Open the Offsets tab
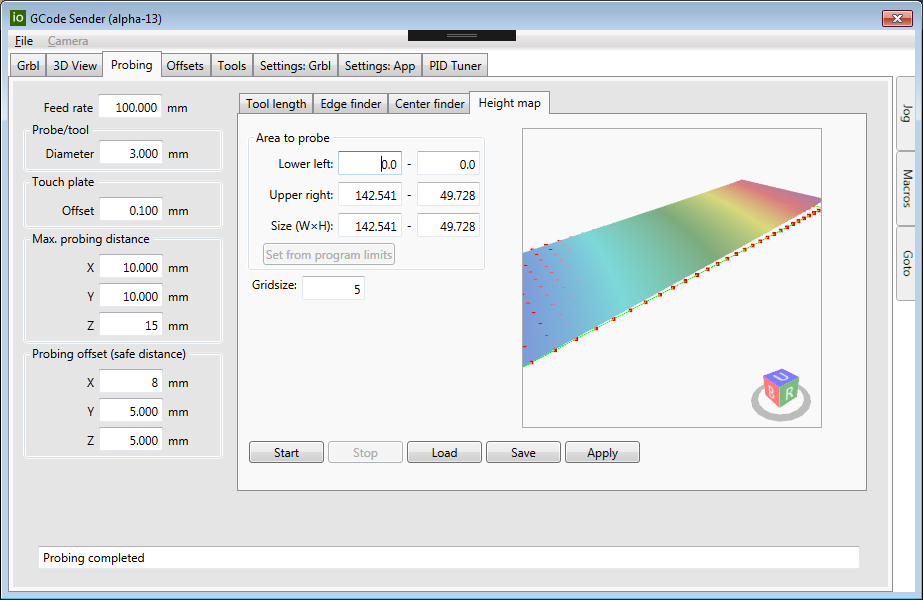Screen dimensions: 923x600 click(185, 66)
